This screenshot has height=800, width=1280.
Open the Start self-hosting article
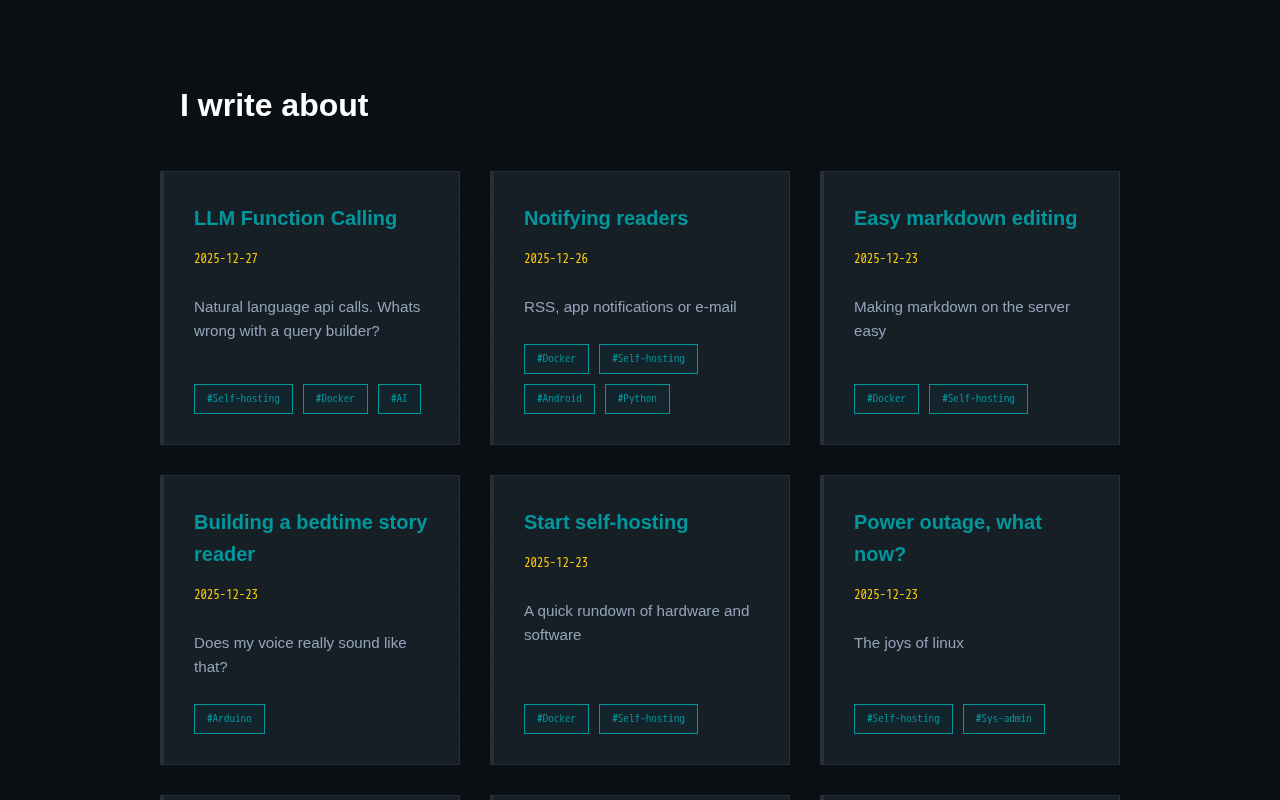pos(606,522)
